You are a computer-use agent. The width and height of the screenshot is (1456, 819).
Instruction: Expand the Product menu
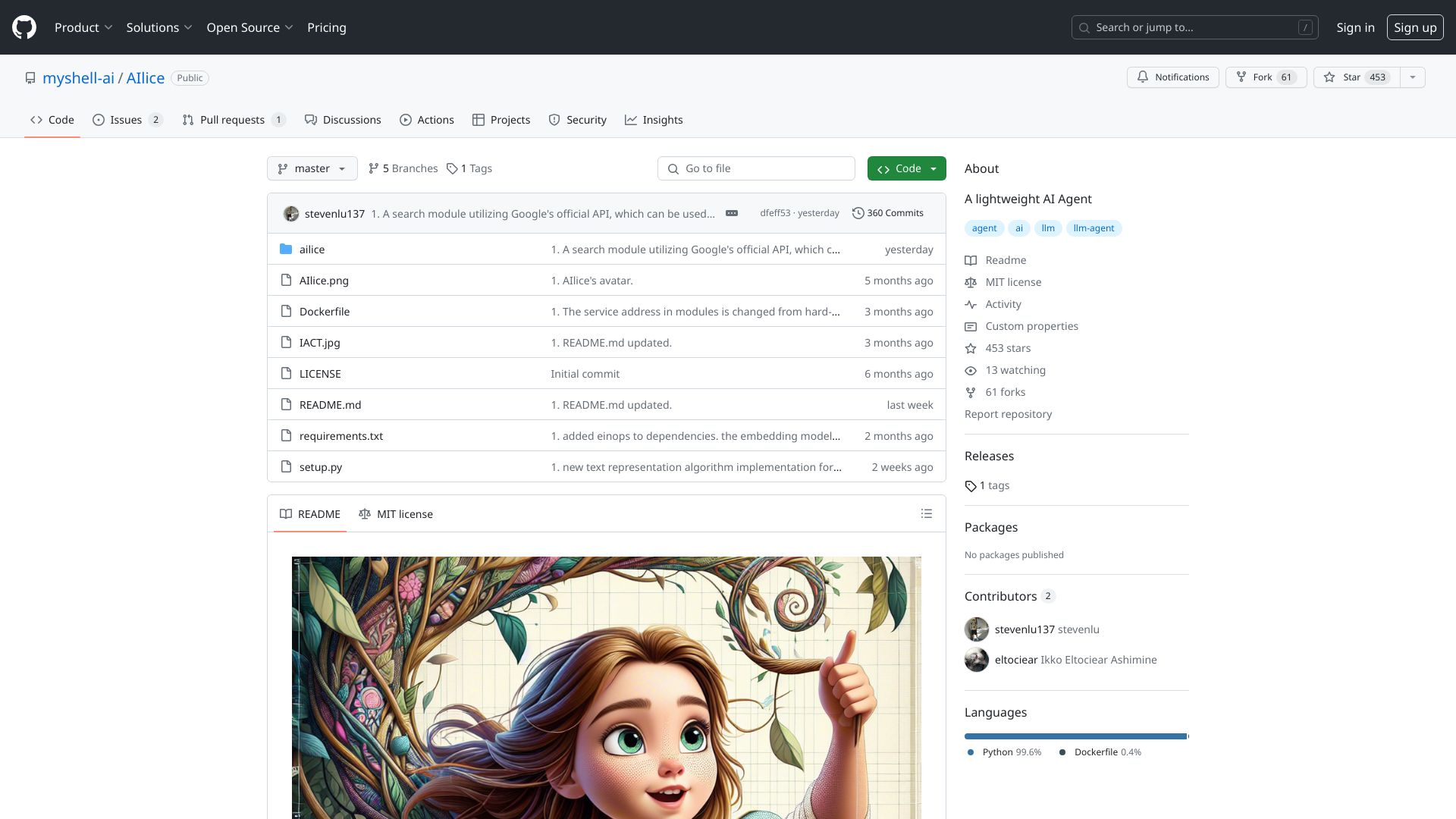[x=83, y=27]
